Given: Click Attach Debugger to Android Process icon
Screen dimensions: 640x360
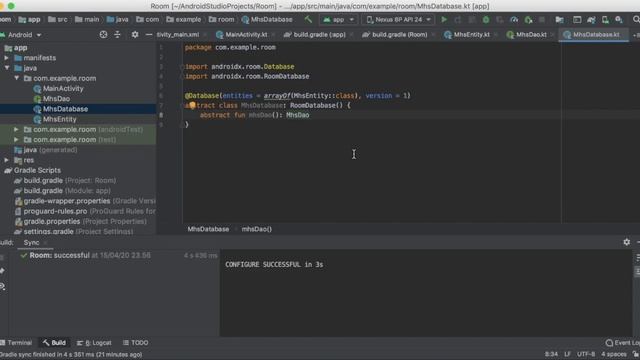Looking at the screenshot, I should pos(528,19).
